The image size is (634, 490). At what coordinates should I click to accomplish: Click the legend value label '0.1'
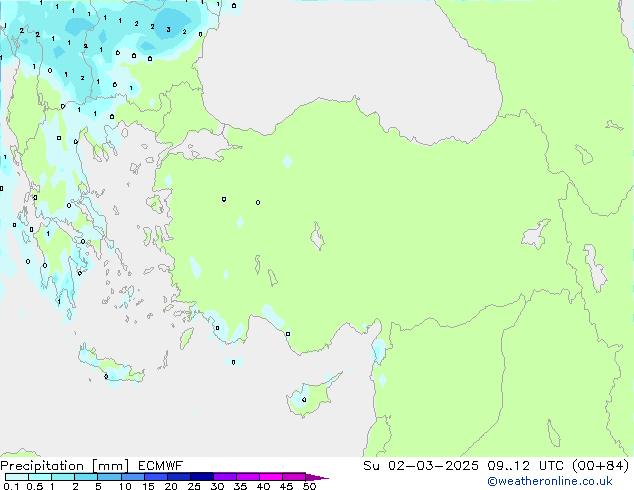(x=11, y=486)
